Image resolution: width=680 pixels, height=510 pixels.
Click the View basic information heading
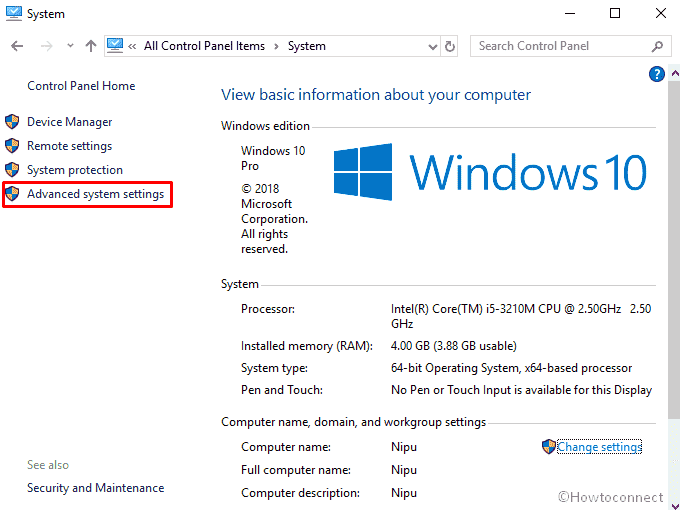(x=376, y=95)
